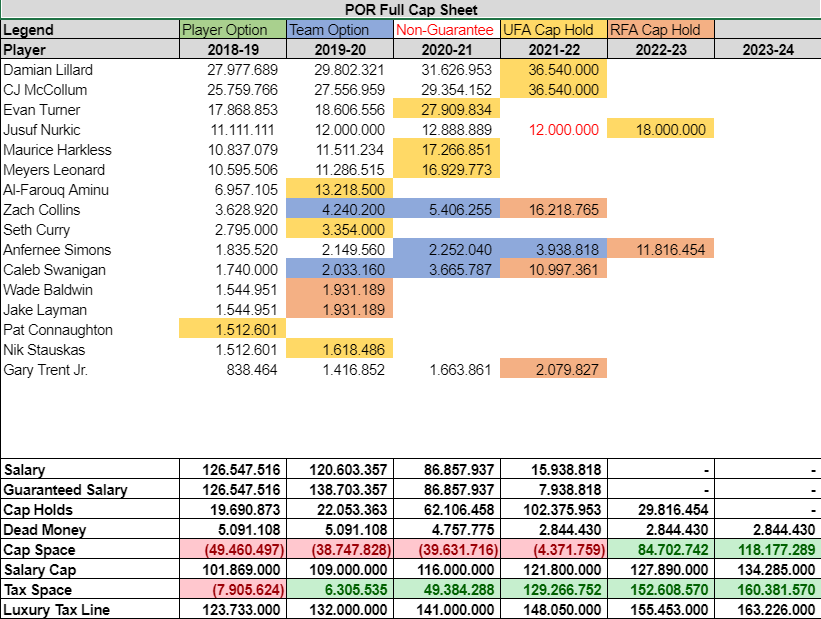Select Pat Connaughton's highlighted 2018-19 salary

coord(231,330)
